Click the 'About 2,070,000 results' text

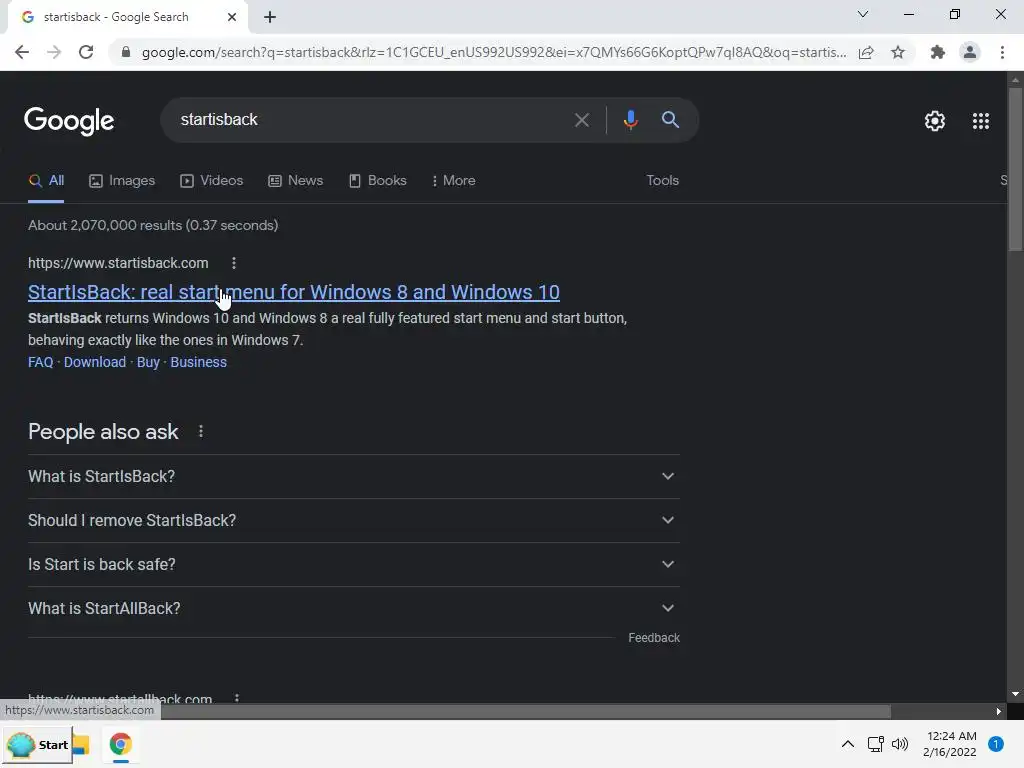coord(153,225)
